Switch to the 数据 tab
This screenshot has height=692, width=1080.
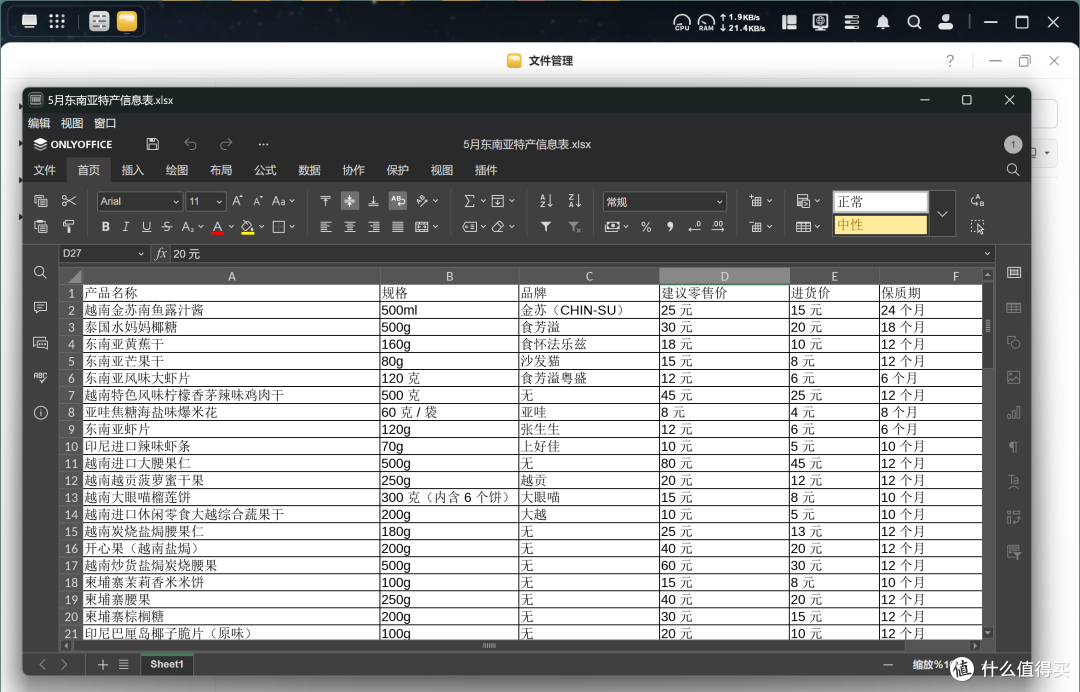click(x=309, y=170)
